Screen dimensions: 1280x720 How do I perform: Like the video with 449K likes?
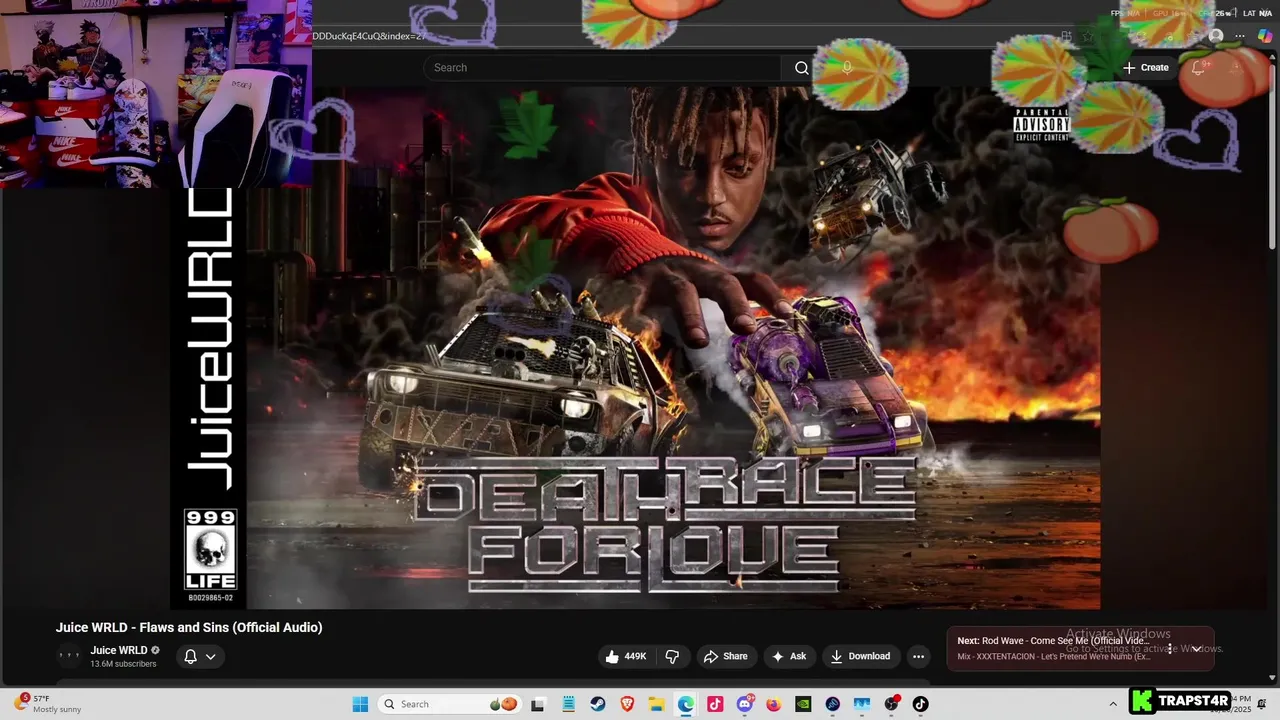626,656
